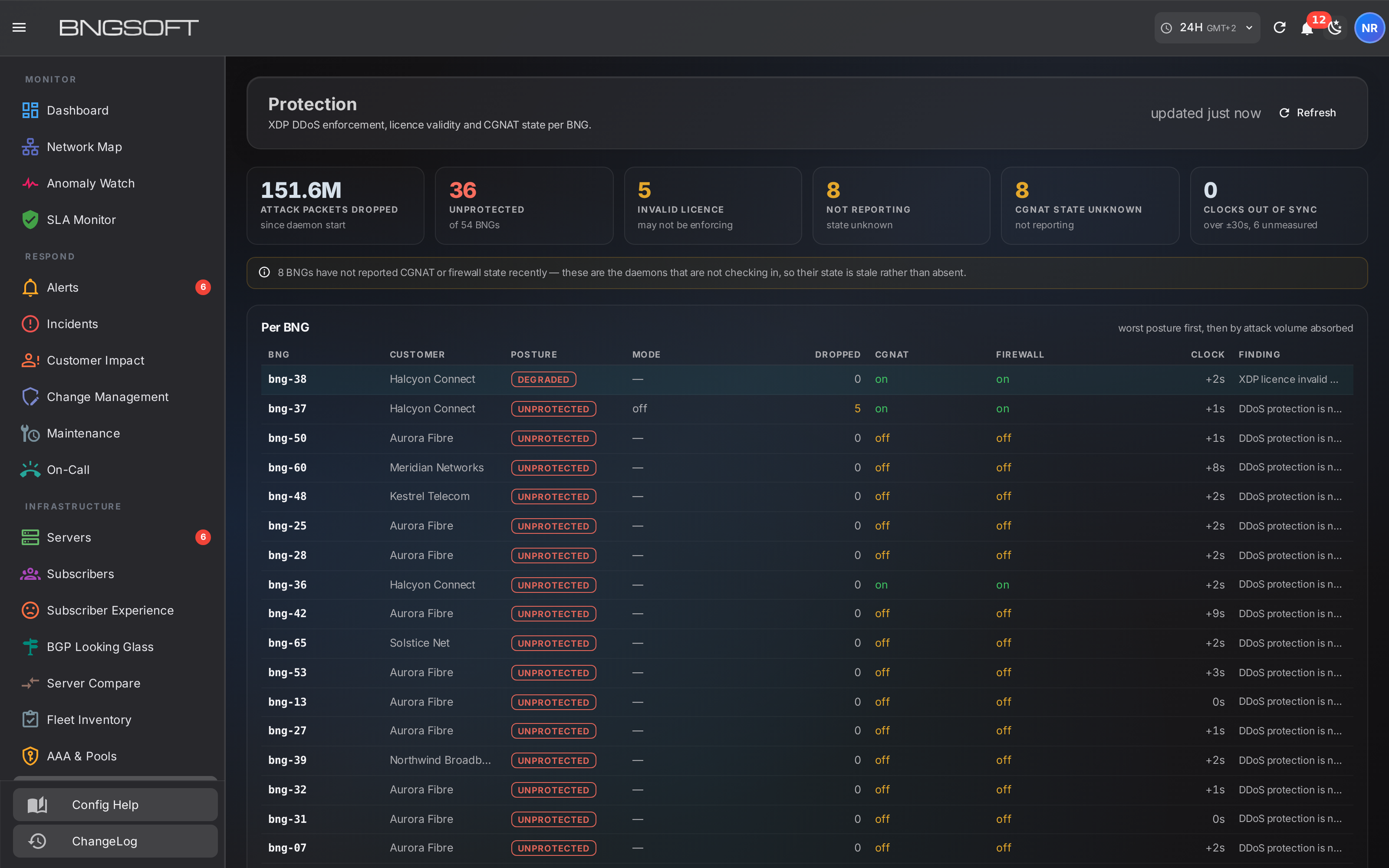Select the Attack Packets Dropped card
This screenshot has height=868, width=1389.
[336, 206]
